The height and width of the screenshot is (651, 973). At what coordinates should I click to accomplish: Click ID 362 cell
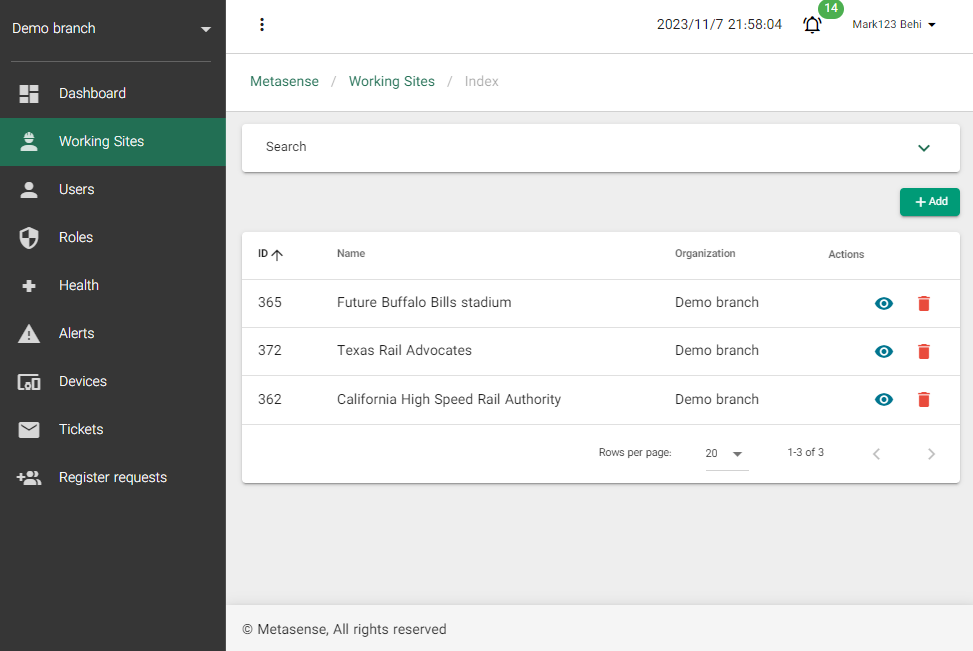click(x=270, y=400)
